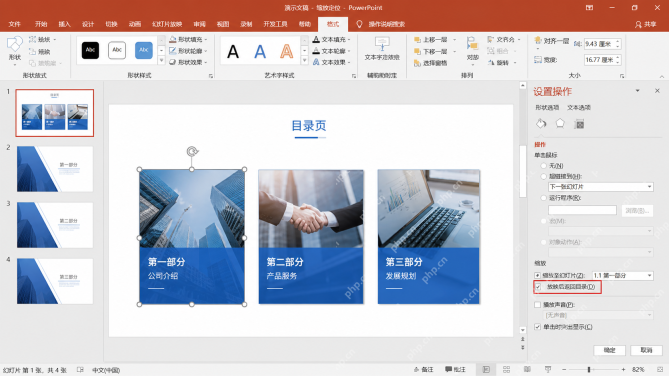Screen dimensions: 669x376
Task: Open the 下一张幻灯片 hyperlink dropdown
Action: click(600, 187)
